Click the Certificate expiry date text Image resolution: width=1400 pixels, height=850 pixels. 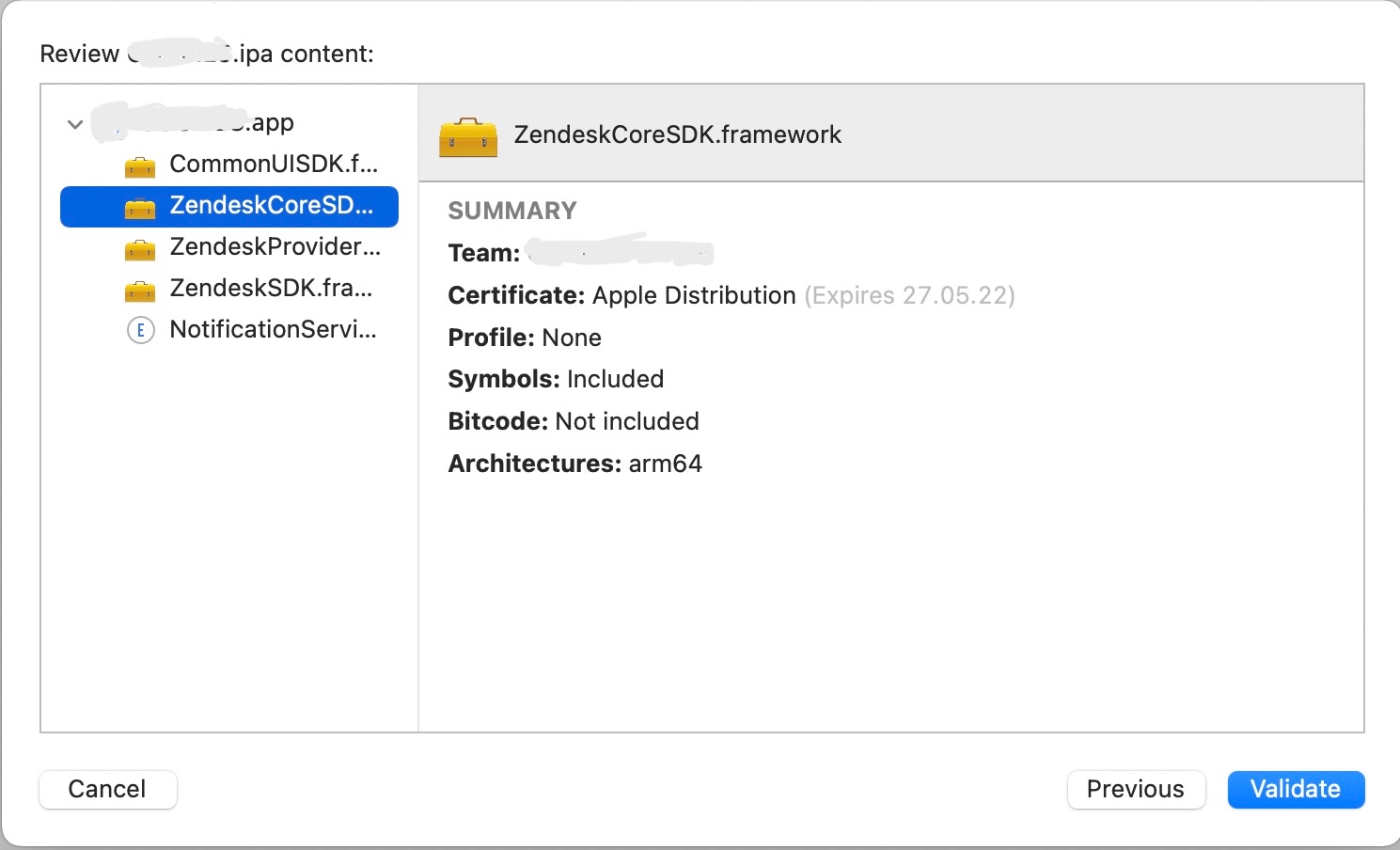point(909,296)
